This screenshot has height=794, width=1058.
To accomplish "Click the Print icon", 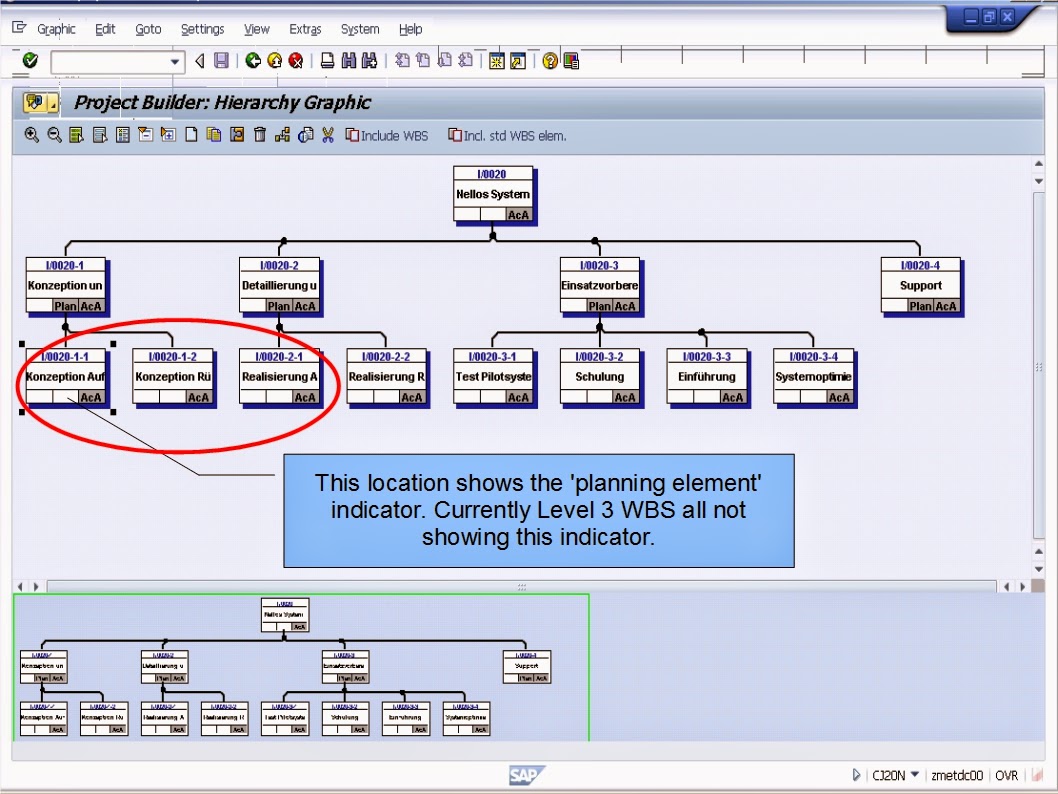I will point(327,60).
